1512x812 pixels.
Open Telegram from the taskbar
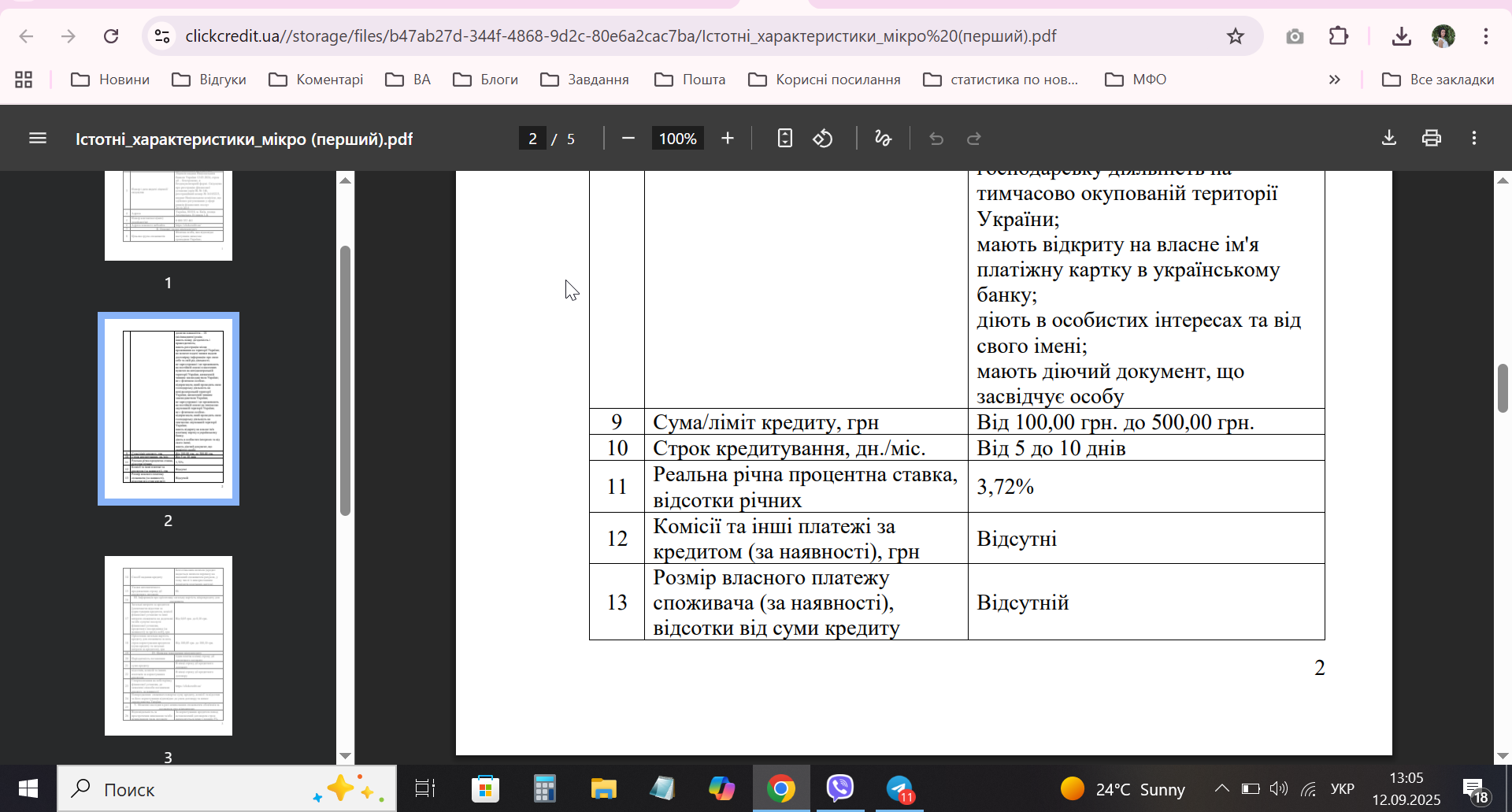[x=899, y=788]
